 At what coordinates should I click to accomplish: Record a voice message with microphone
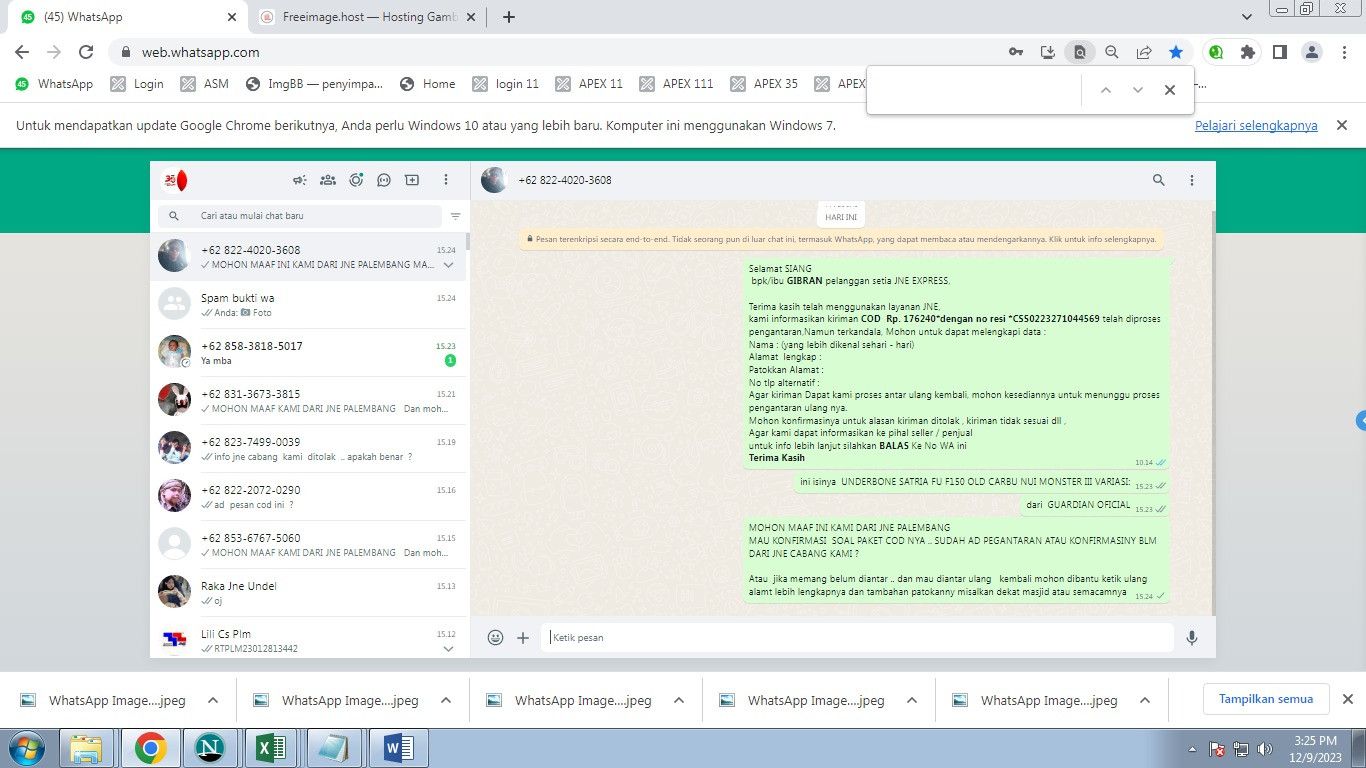[1192, 637]
